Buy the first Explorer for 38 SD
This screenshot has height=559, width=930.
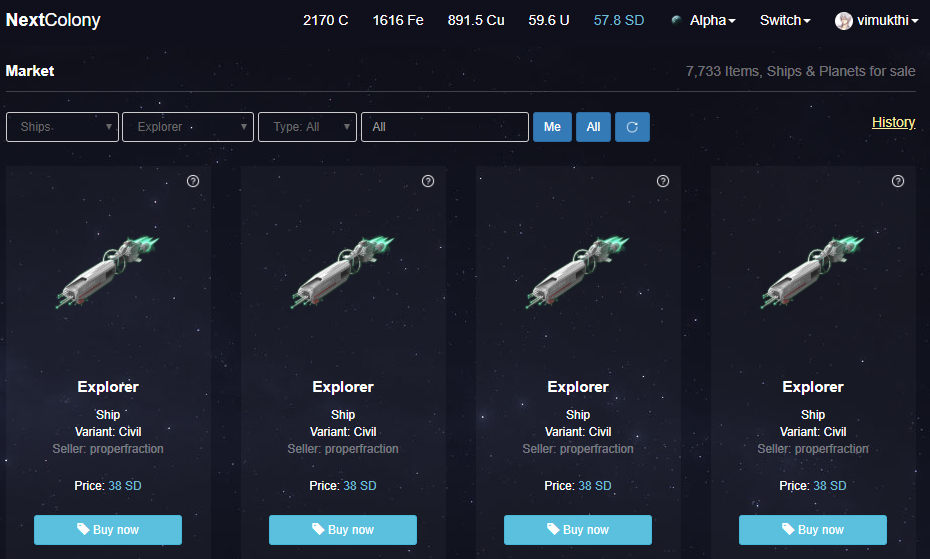(108, 530)
